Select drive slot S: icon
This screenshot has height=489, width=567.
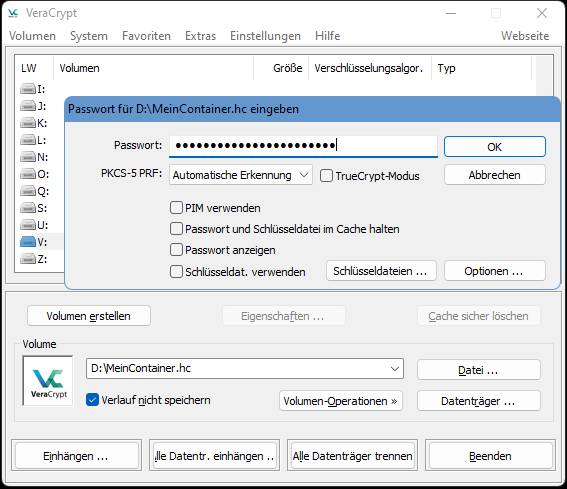[x=27, y=208]
